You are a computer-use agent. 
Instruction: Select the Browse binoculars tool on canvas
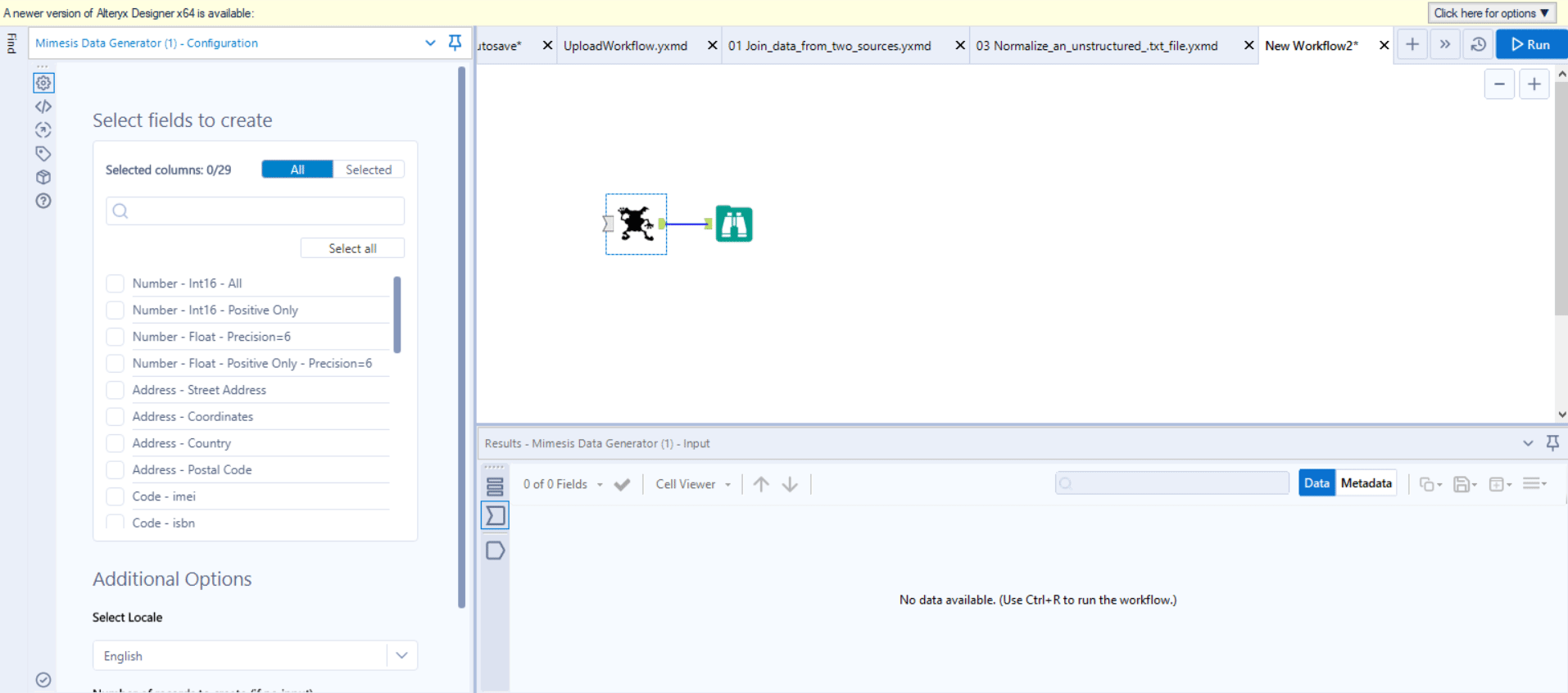(x=734, y=224)
